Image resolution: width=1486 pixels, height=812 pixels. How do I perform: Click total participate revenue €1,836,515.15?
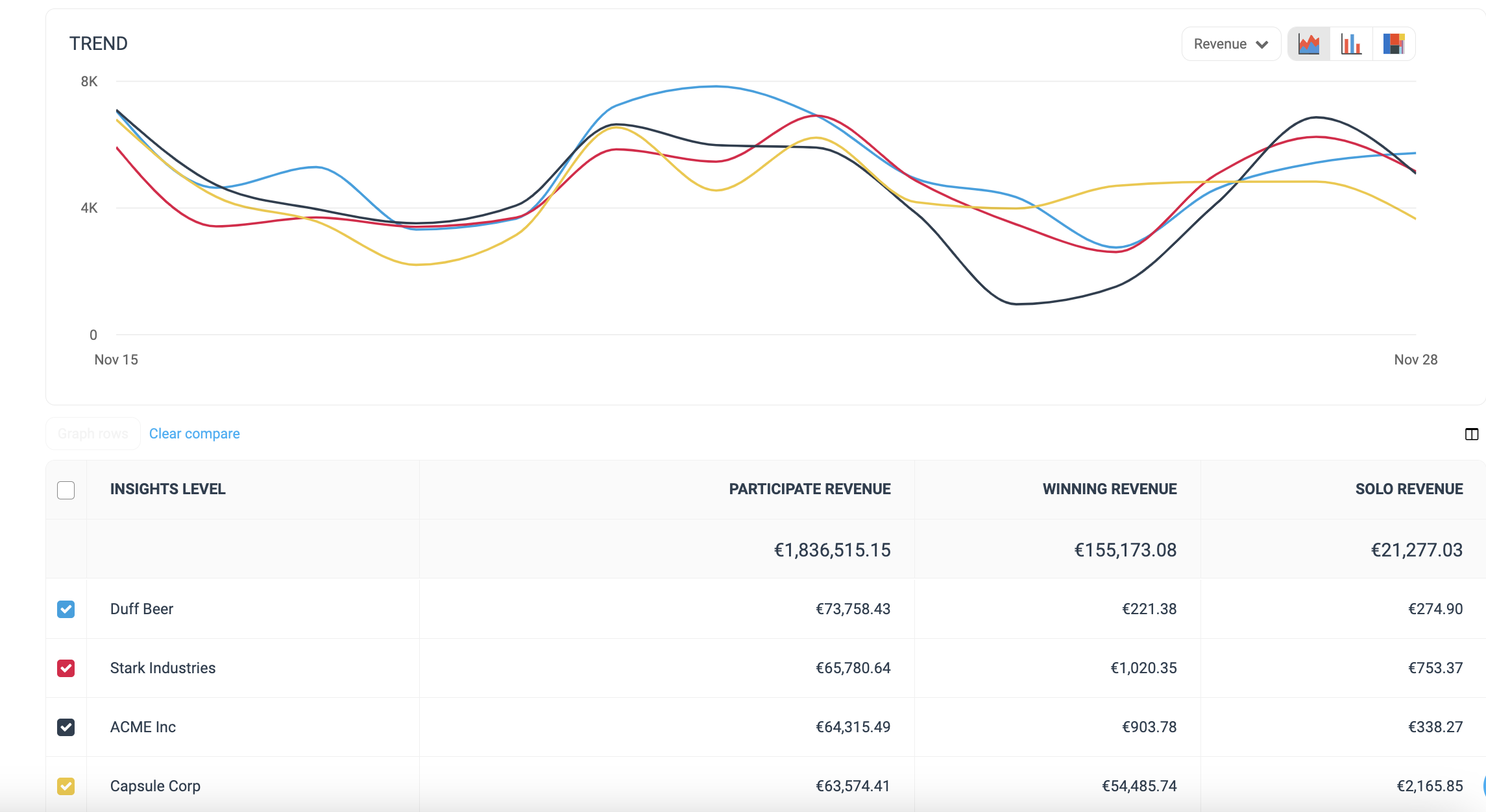pyautogui.click(x=832, y=550)
